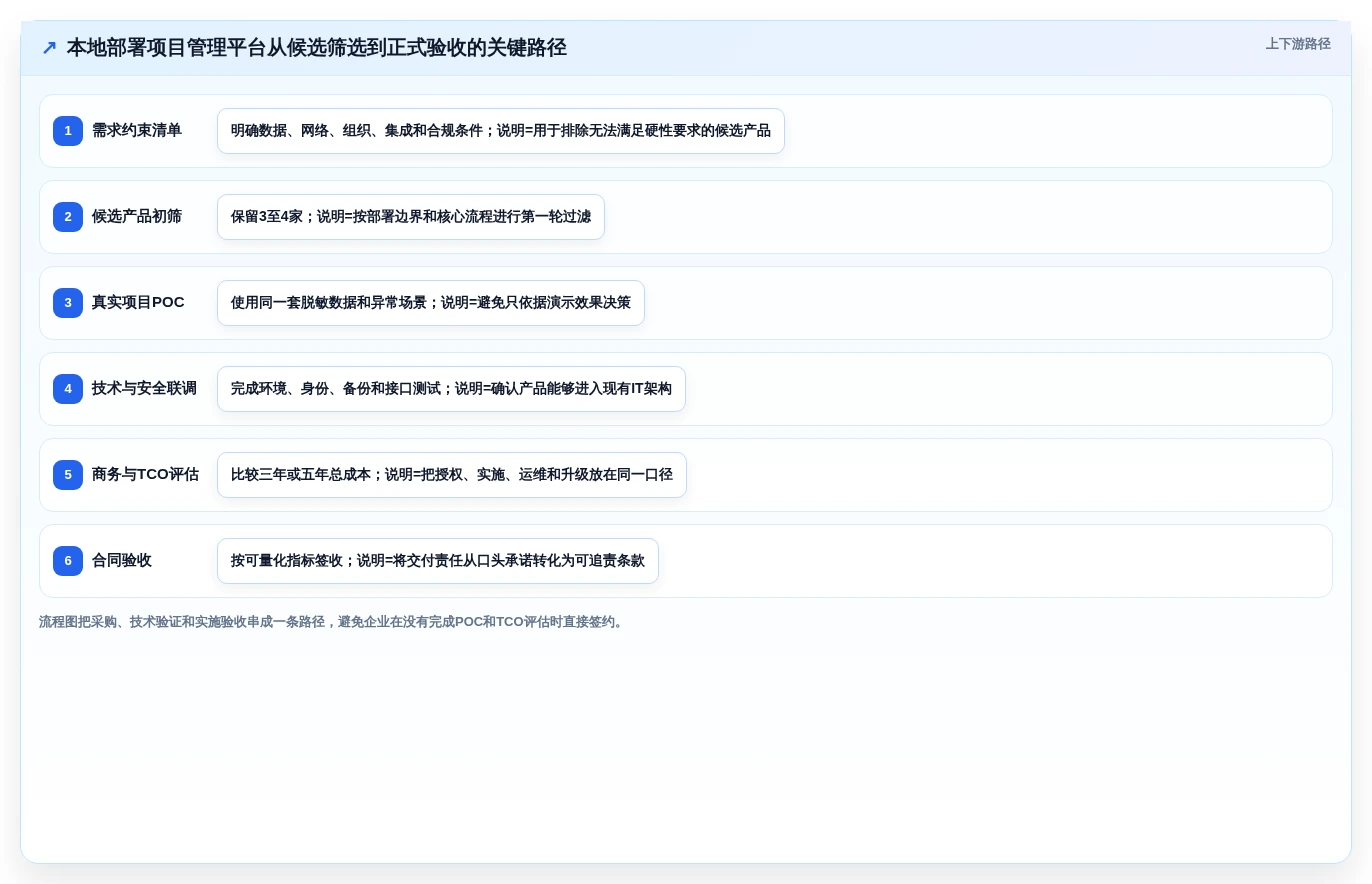Click the arrow icon beside the flowchart title
Image resolution: width=1372 pixels, height=884 pixels.
49,48
